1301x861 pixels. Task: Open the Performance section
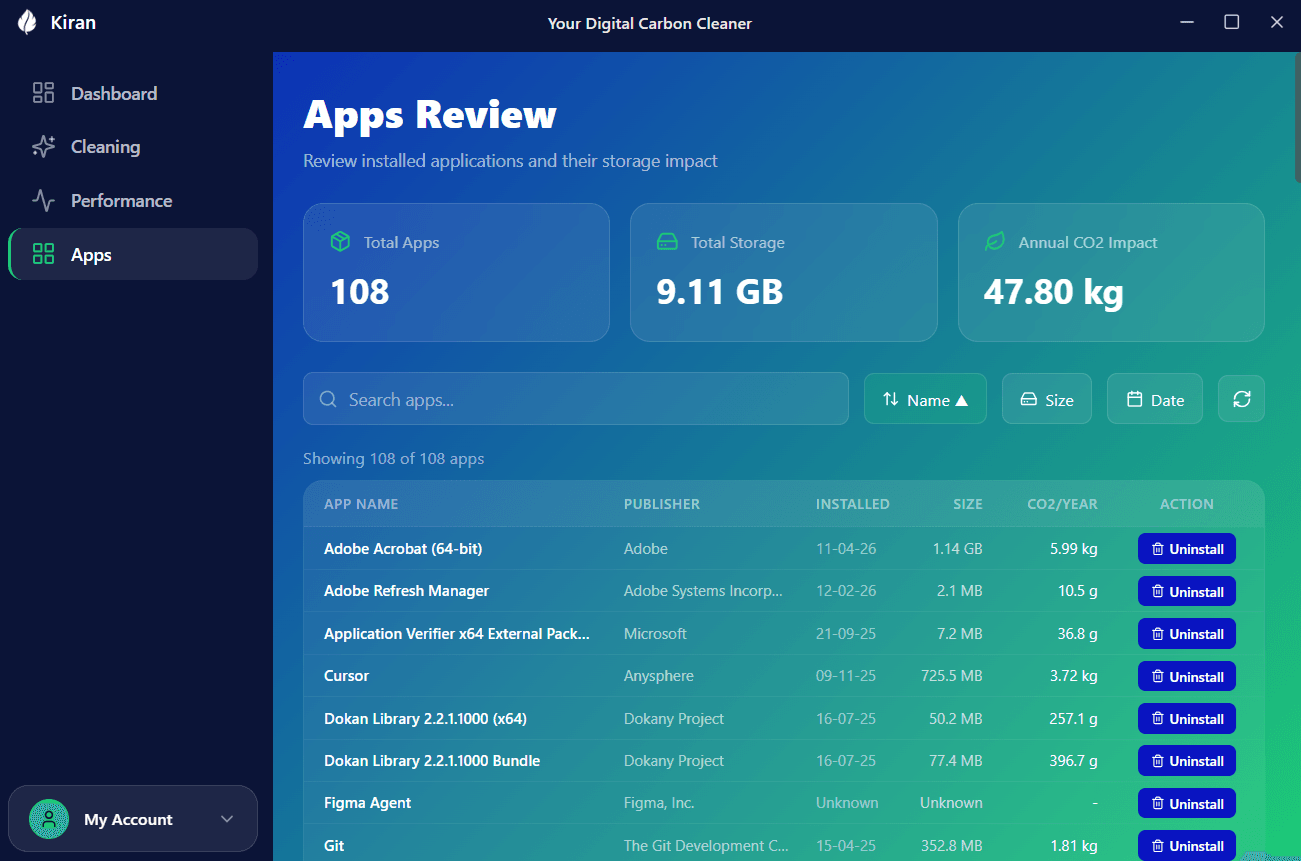pos(133,201)
